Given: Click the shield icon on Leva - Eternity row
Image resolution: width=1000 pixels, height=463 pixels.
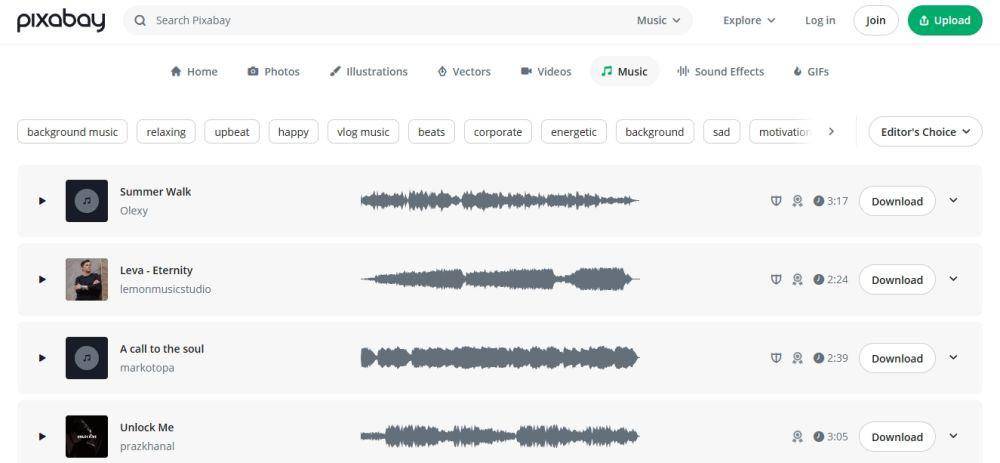Looking at the screenshot, I should (x=776, y=279).
